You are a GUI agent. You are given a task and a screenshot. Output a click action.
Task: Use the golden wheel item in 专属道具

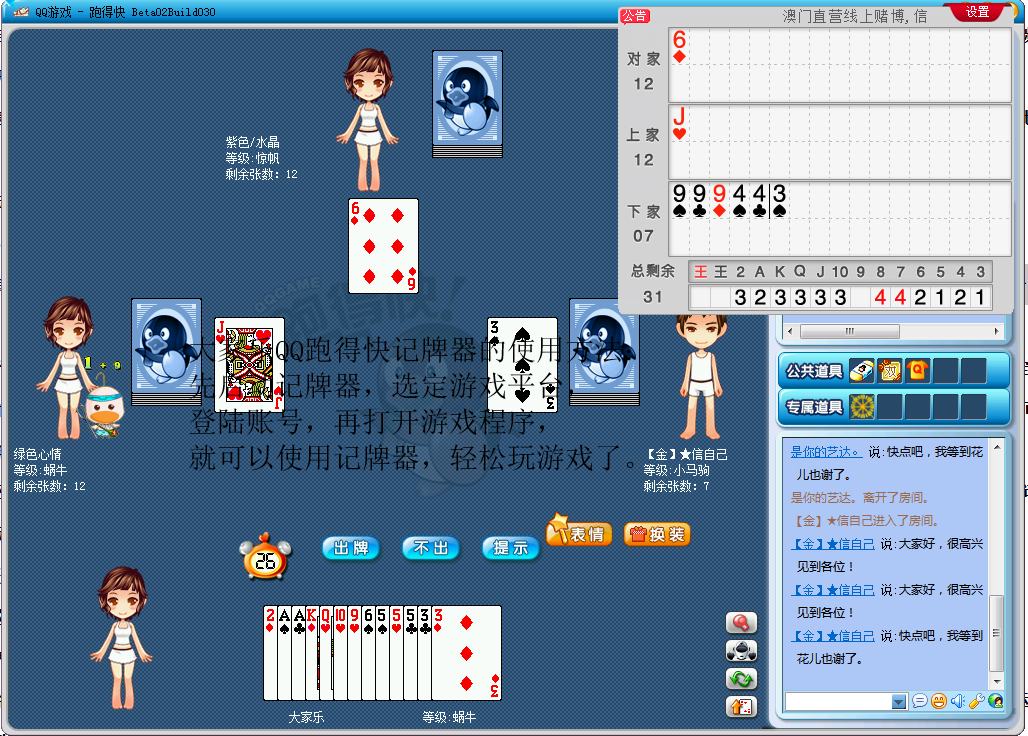coord(862,407)
